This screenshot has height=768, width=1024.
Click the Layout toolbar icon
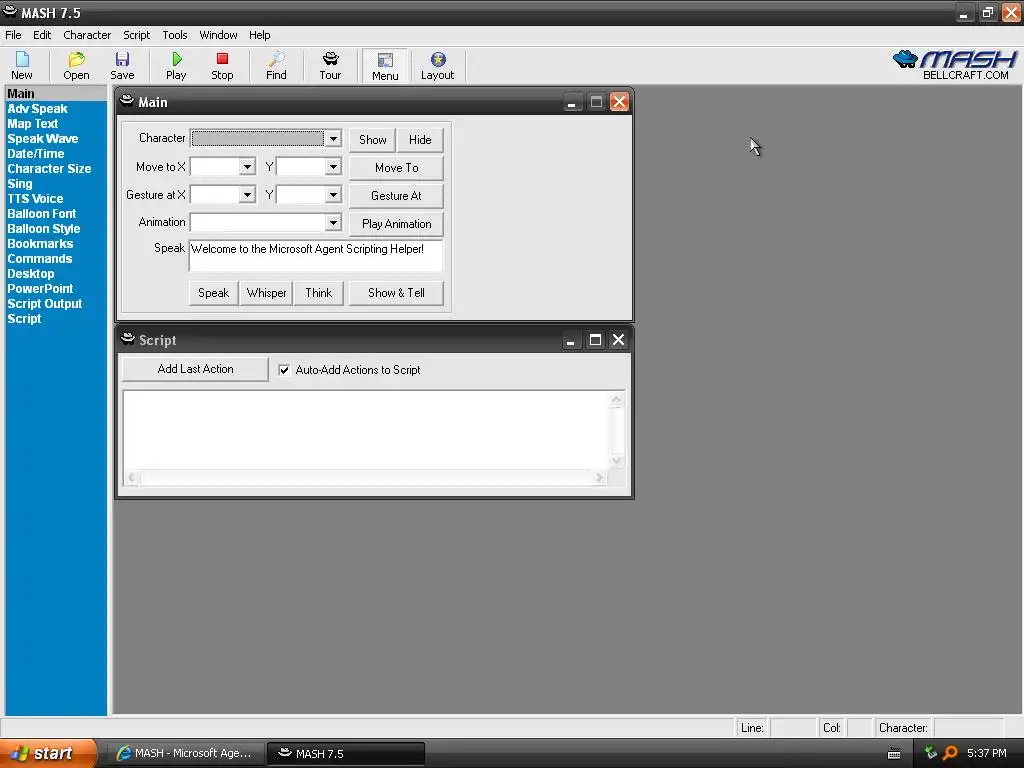click(438, 65)
